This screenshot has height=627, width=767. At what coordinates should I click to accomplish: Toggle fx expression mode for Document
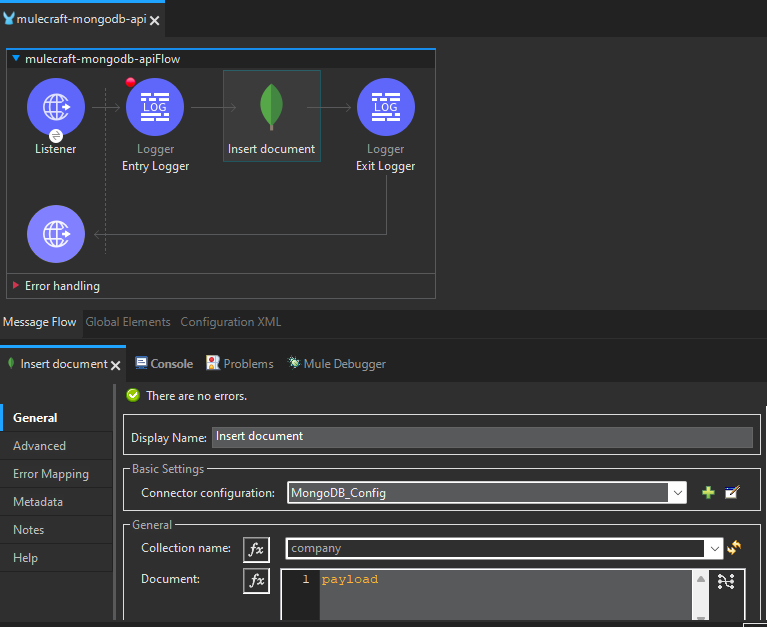click(x=256, y=581)
